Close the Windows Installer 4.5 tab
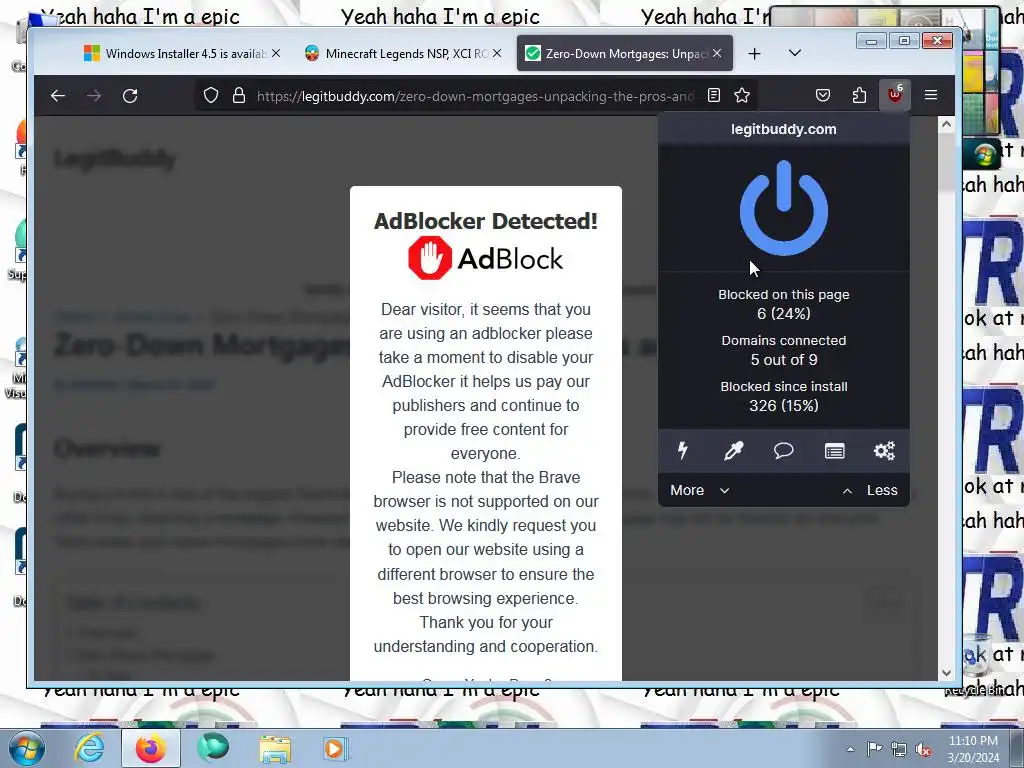This screenshot has width=1024, height=768. (x=276, y=54)
